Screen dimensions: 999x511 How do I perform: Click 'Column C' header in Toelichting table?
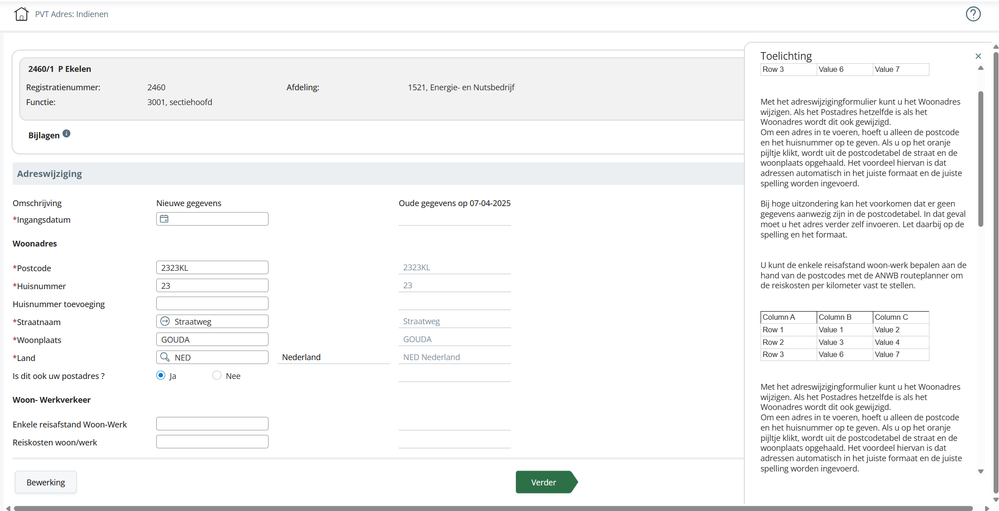point(901,317)
